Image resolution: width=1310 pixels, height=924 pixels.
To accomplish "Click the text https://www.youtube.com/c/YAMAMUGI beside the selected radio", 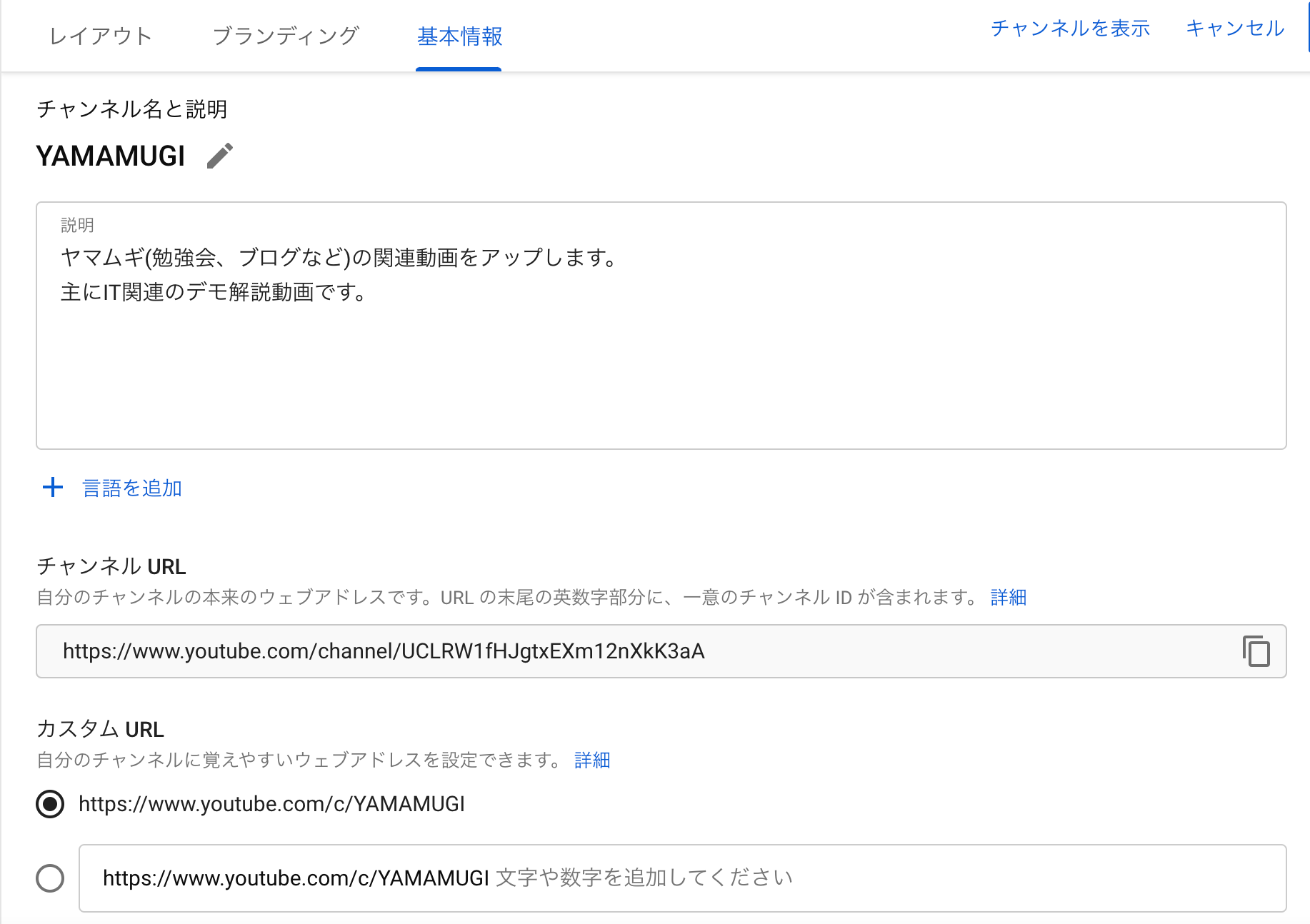I will [271, 804].
